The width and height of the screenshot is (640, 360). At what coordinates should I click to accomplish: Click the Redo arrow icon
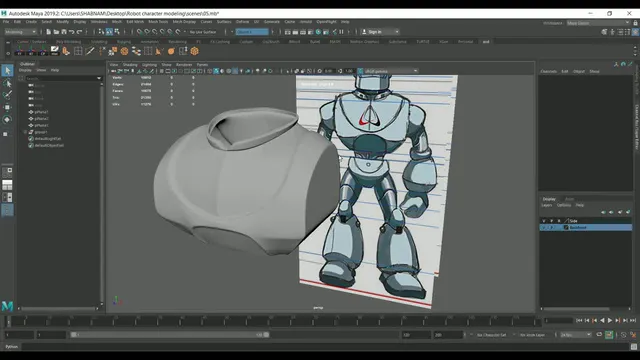click(79, 32)
